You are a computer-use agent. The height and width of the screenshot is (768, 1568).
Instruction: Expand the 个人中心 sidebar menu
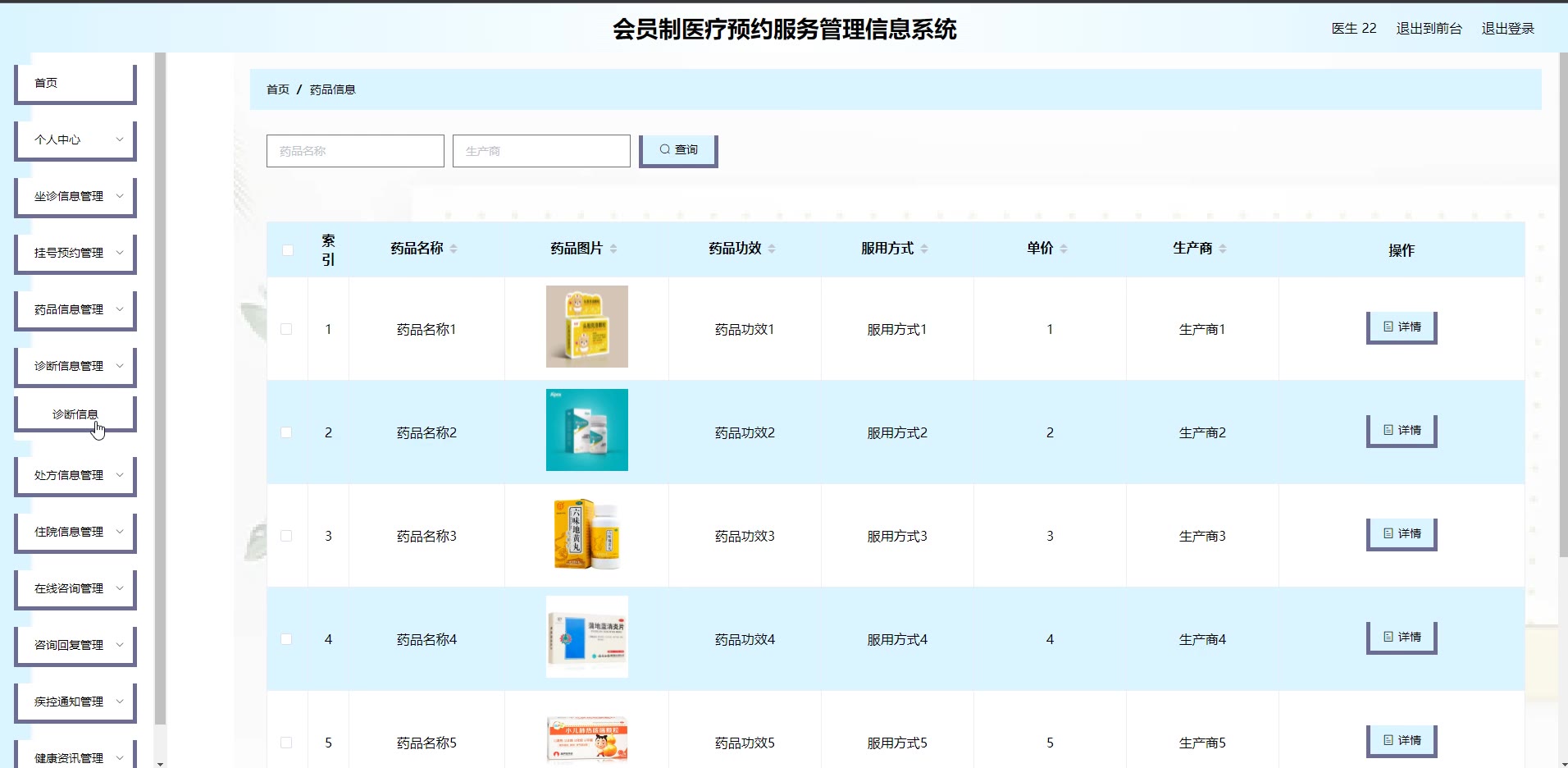pos(75,139)
